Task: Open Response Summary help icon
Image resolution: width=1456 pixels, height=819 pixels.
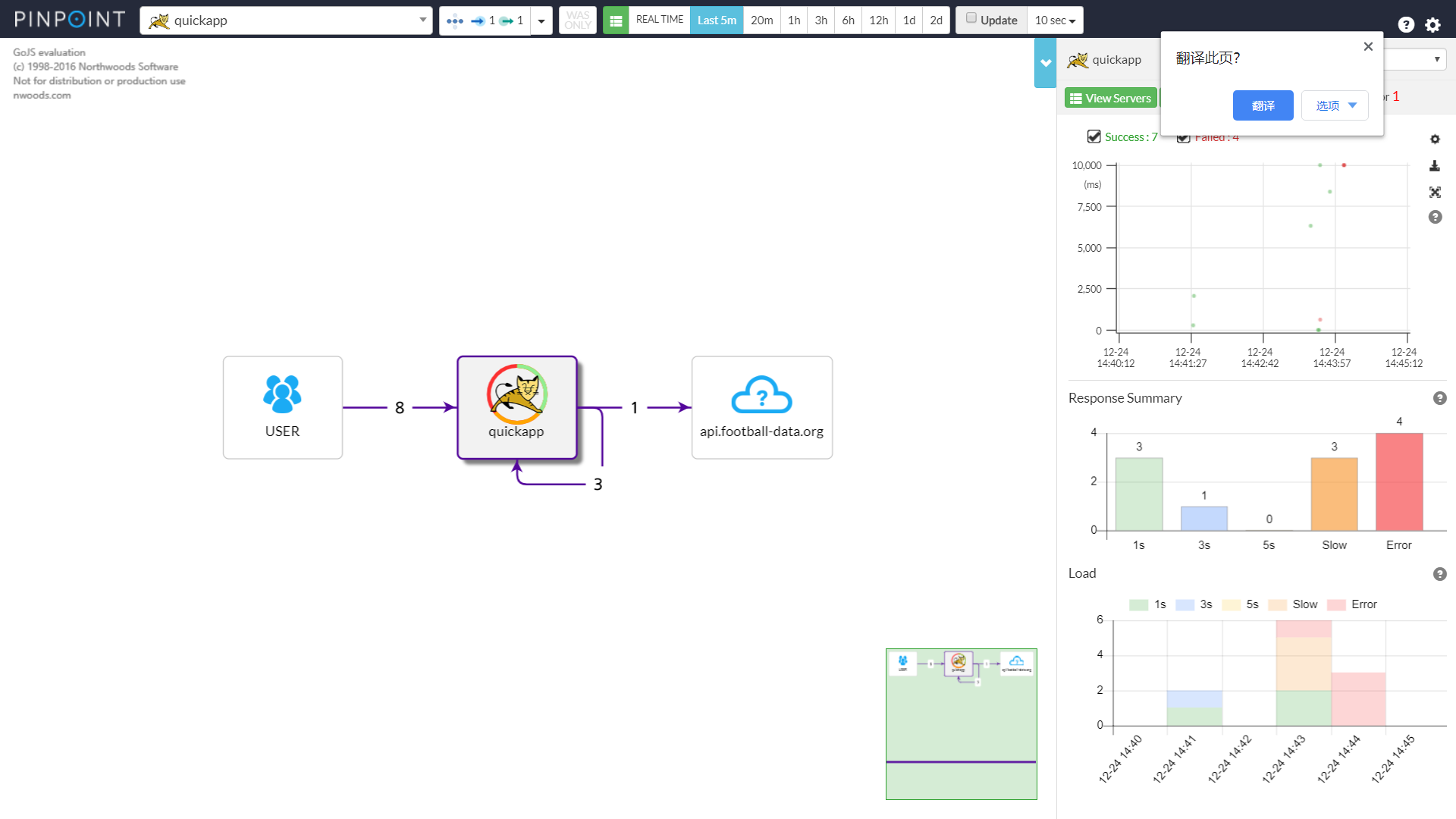Action: point(1440,398)
